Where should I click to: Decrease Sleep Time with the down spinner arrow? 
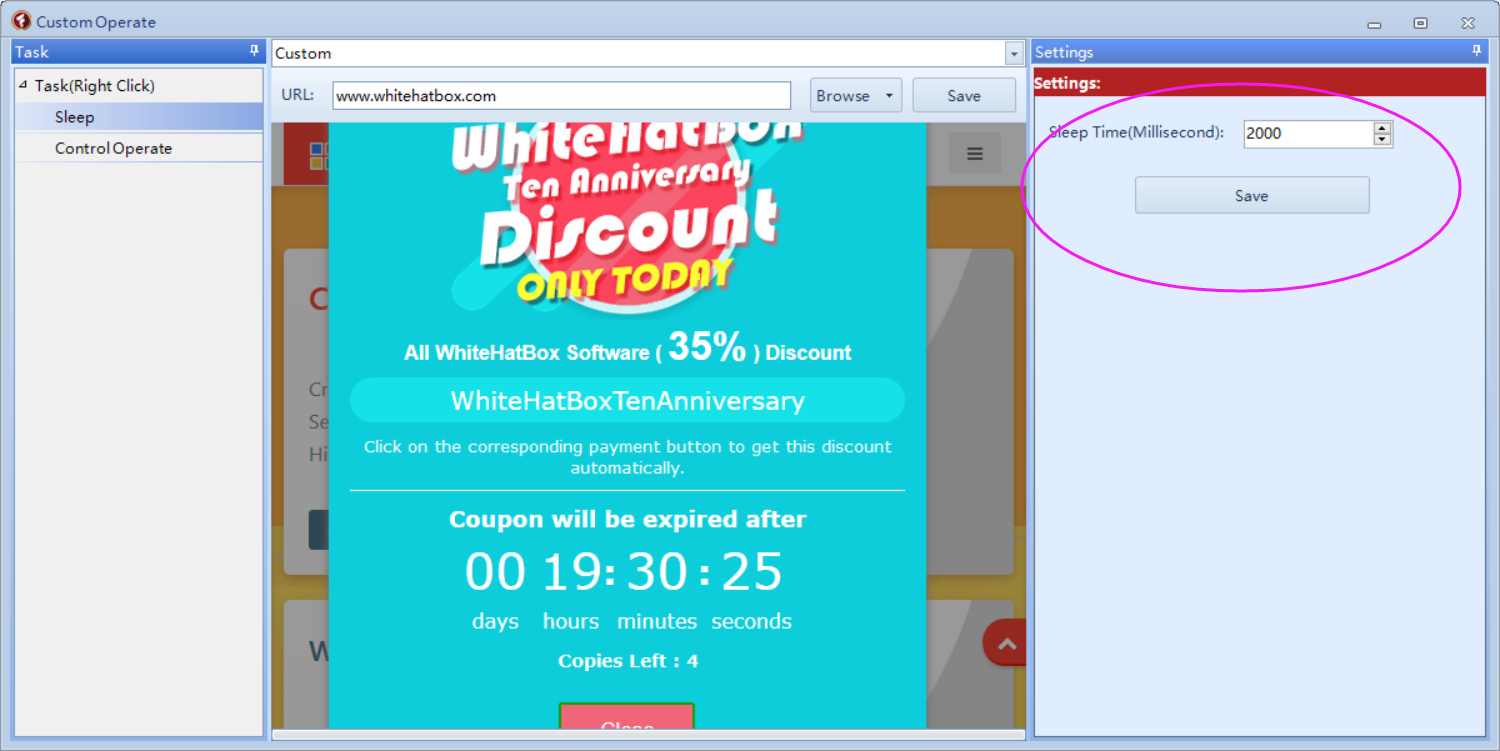coord(1382,139)
